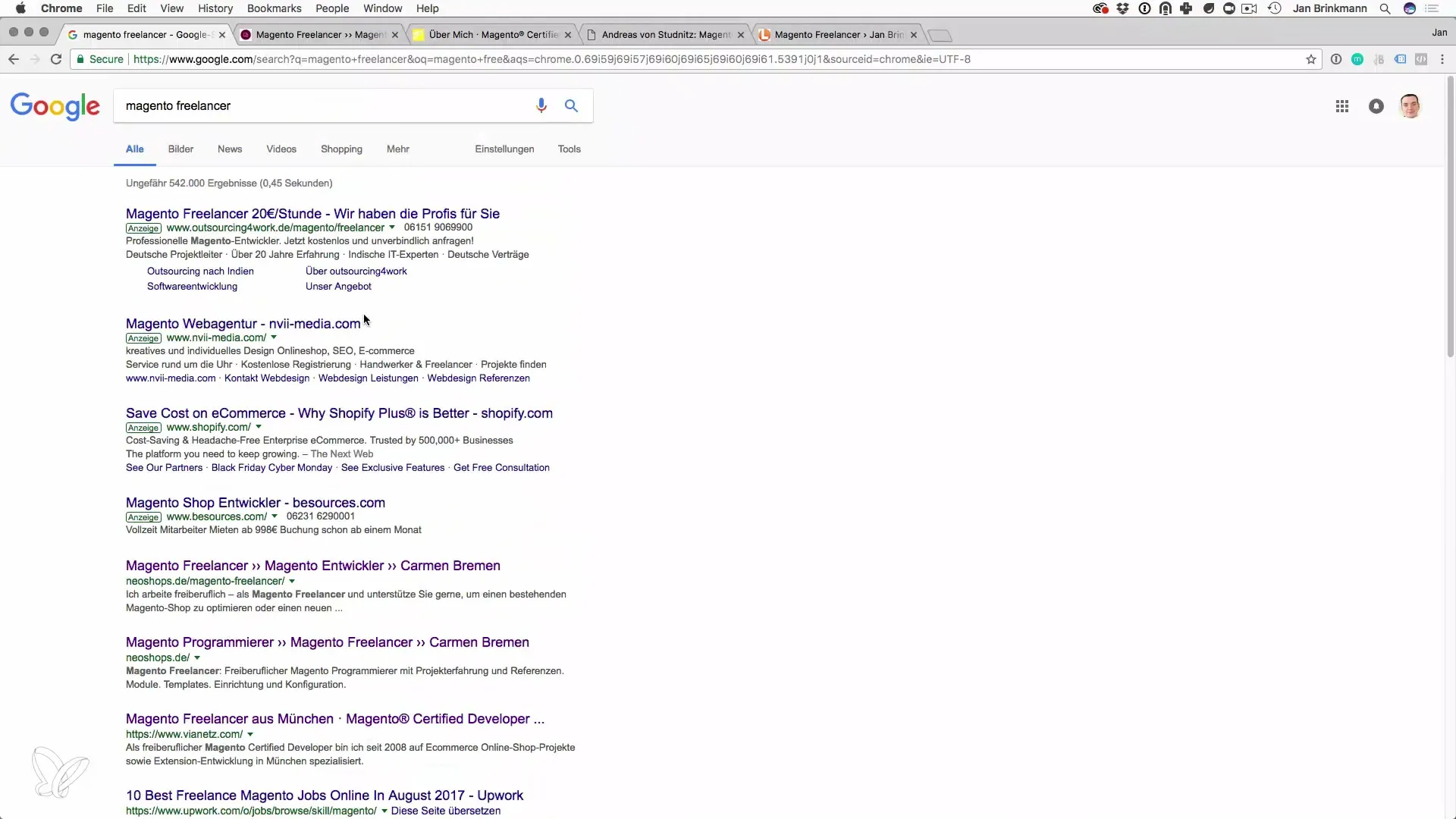Click Get Free Consultation sitelink
This screenshot has width=1456, height=819.
(501, 468)
